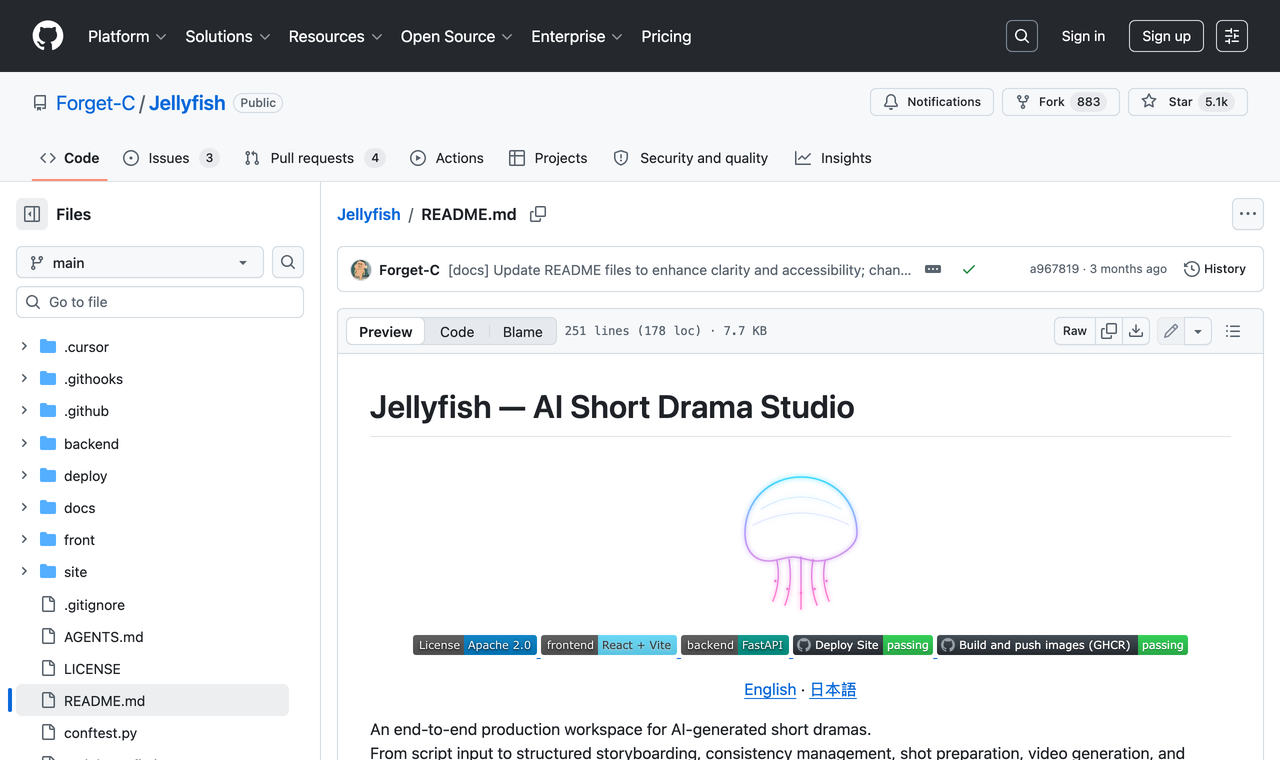Copy raw file contents icon
Image resolution: width=1280 pixels, height=760 pixels.
[1109, 331]
